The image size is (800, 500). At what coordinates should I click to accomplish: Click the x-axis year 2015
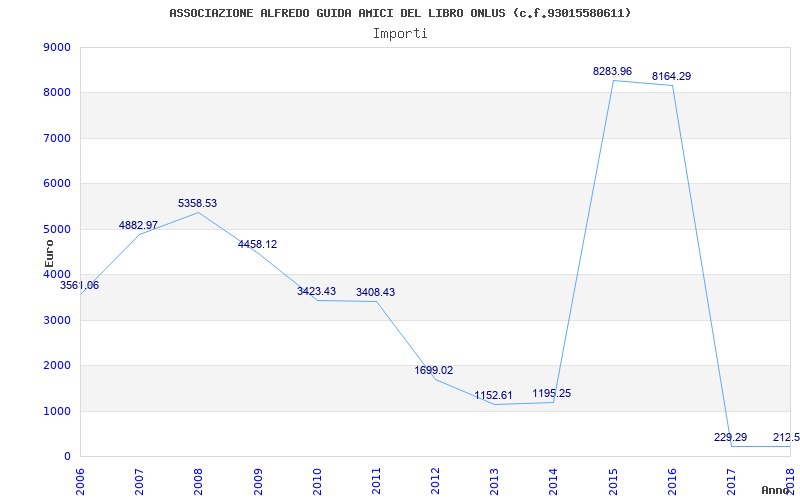(x=612, y=482)
